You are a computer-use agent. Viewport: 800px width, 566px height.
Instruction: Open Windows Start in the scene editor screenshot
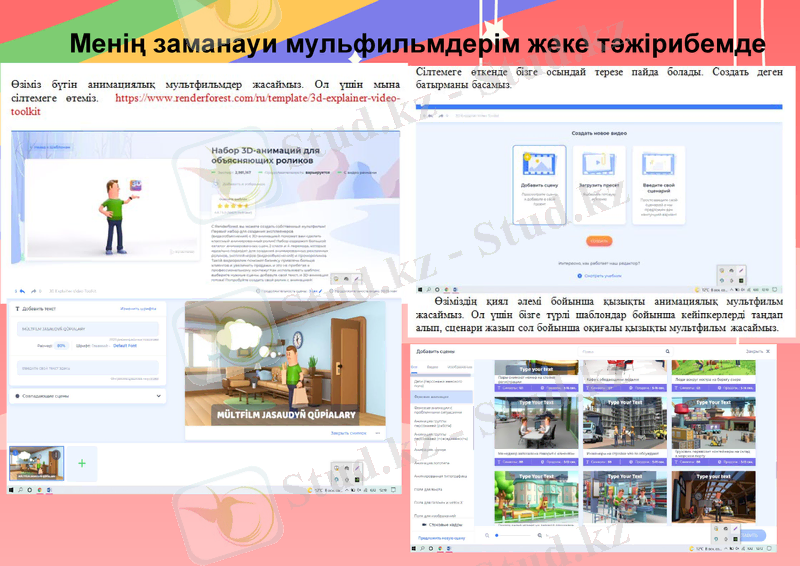click(x=11, y=490)
